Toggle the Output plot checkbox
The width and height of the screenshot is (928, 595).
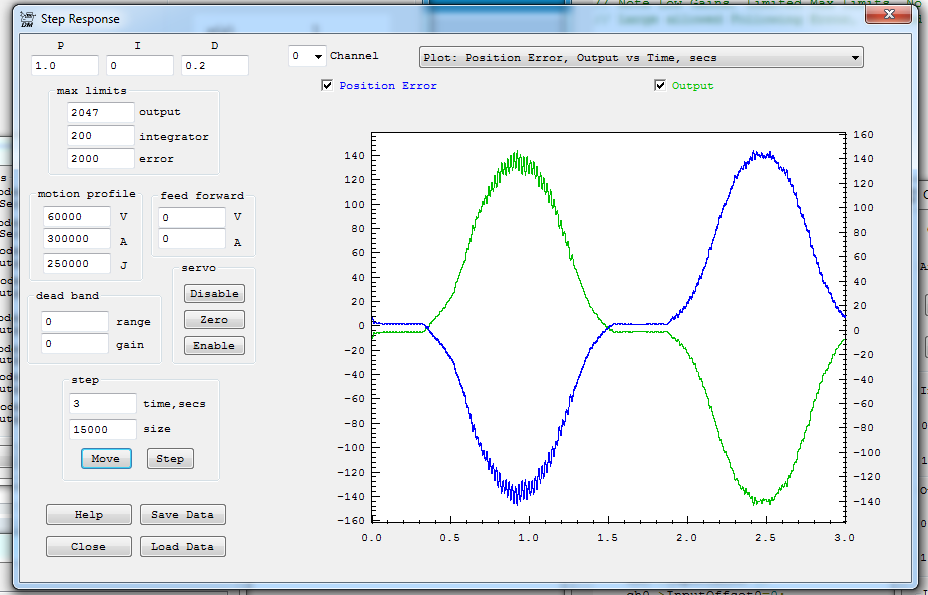tap(660, 86)
